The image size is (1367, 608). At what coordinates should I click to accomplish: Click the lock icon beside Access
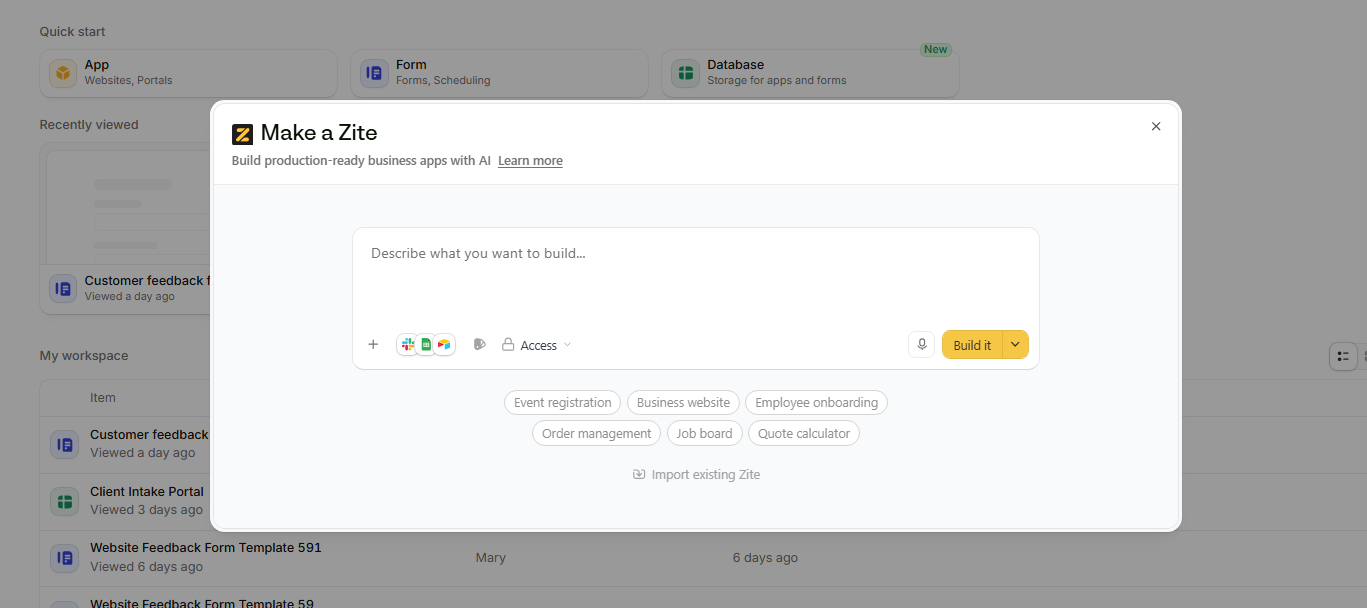[508, 344]
